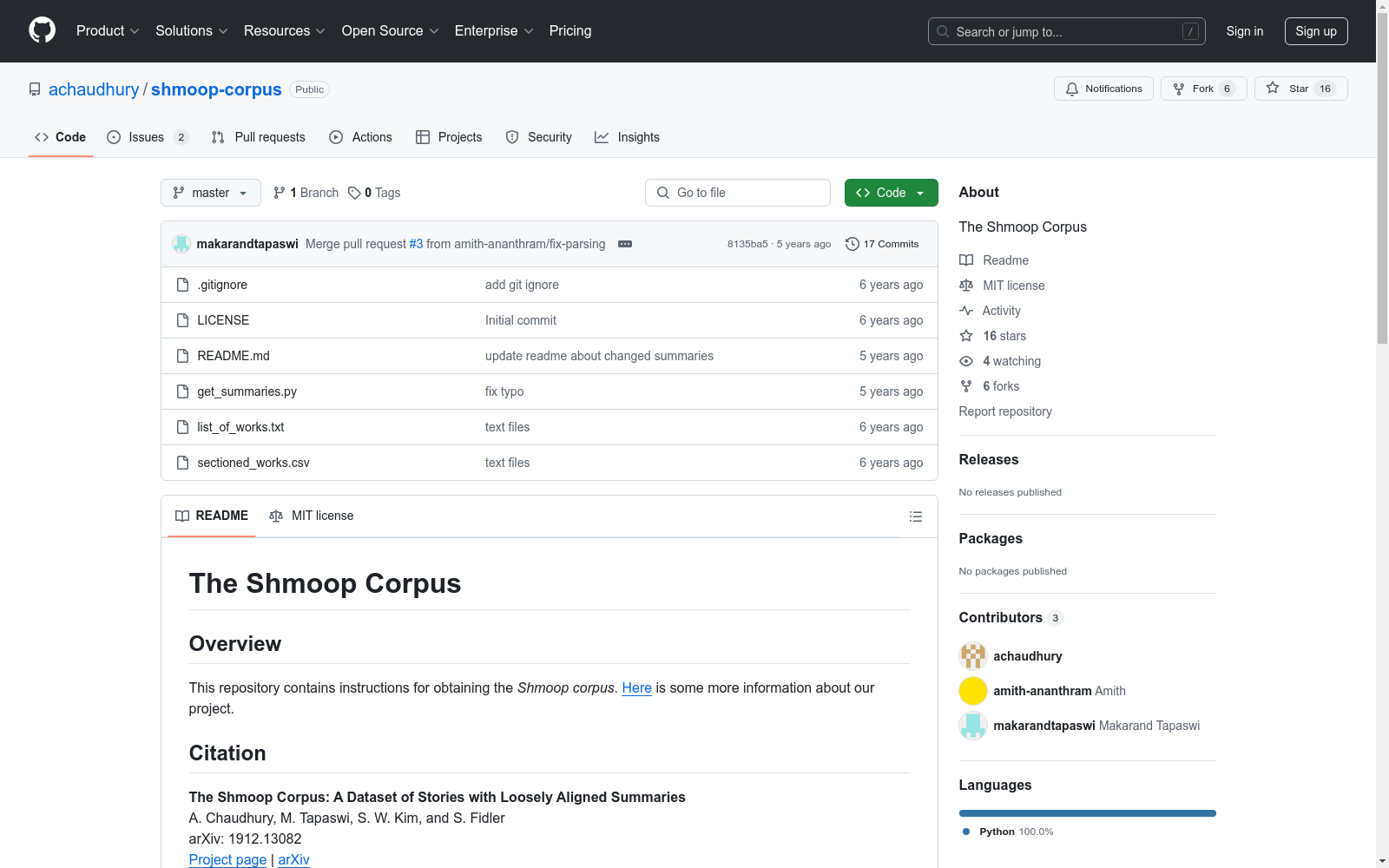
Task: Open sectioned_works.csv file
Action: coord(253,463)
